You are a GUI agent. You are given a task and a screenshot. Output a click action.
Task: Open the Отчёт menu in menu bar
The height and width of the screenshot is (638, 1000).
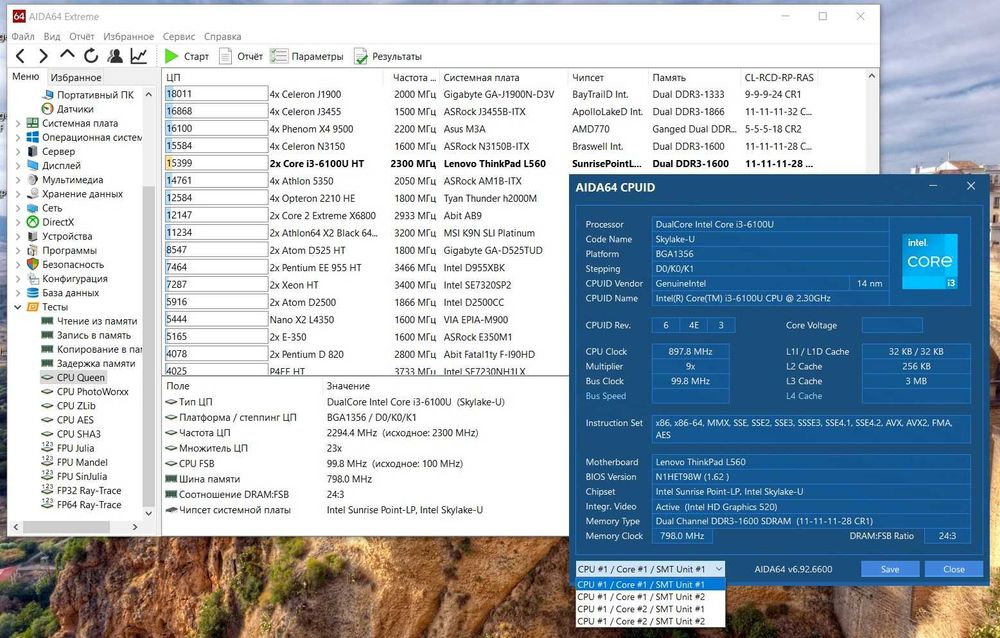(82, 36)
